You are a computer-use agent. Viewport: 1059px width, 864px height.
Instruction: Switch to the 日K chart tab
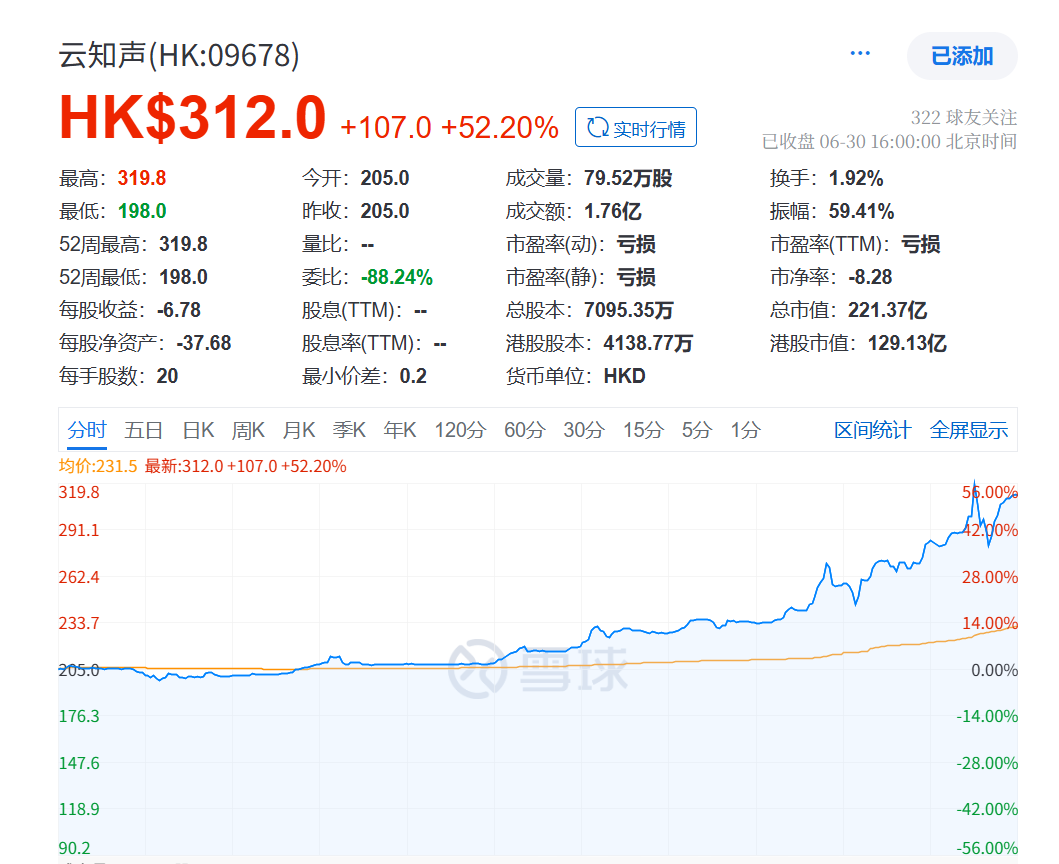click(198, 430)
